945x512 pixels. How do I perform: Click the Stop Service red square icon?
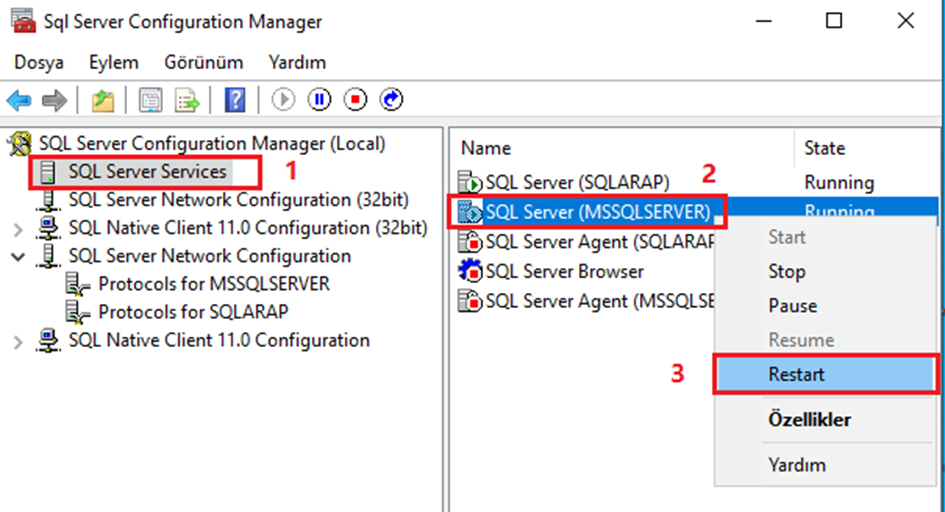(x=356, y=99)
